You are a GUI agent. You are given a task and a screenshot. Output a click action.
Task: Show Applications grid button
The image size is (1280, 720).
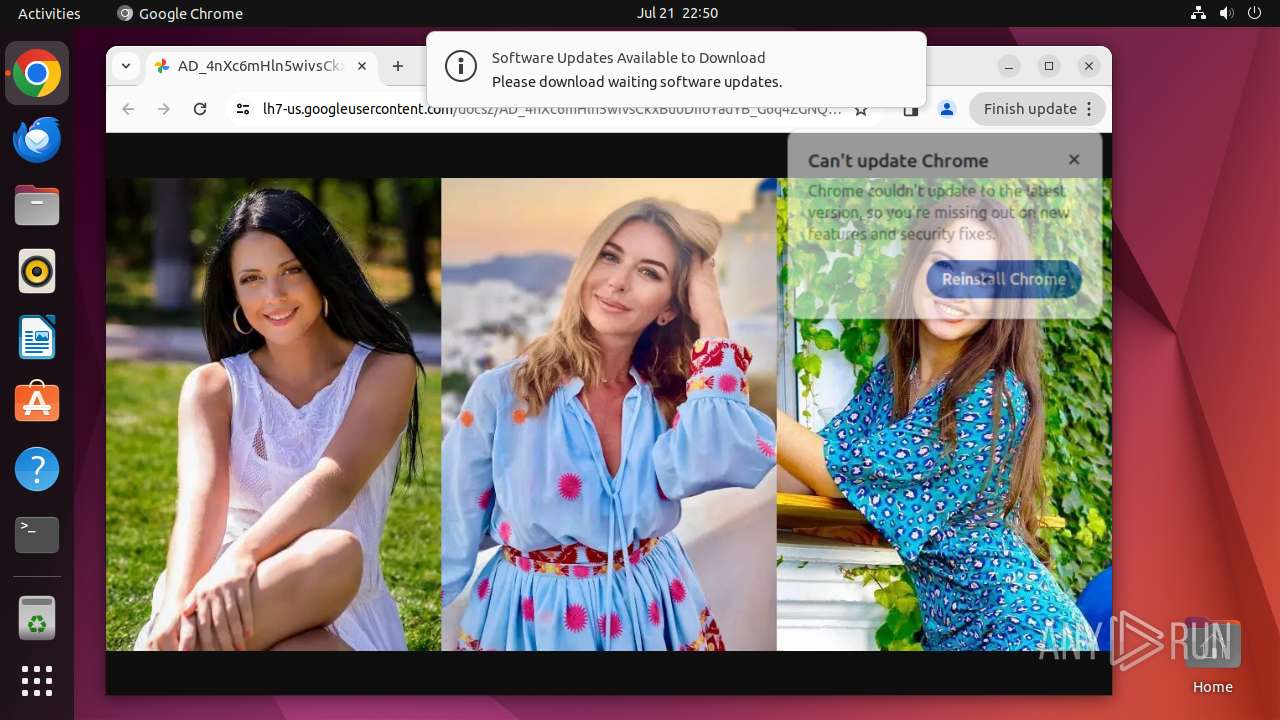(x=37, y=681)
